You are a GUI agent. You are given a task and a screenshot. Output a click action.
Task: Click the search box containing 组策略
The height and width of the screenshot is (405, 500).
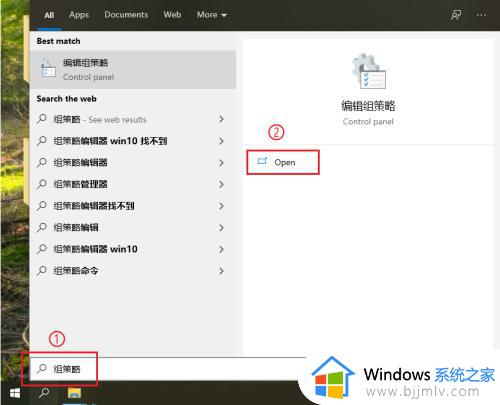pos(167,369)
